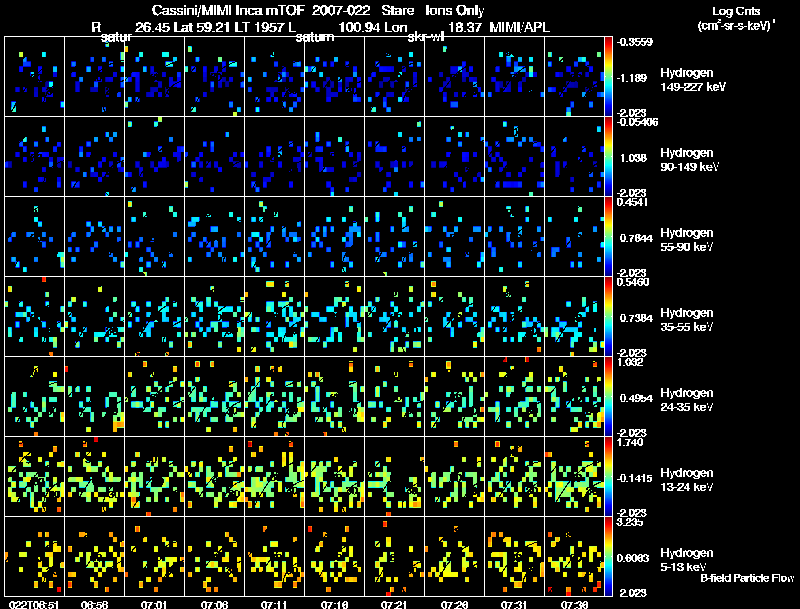Click the 'Hydrogen 90-149 keV' row label
800x609 pixels.
689,160
